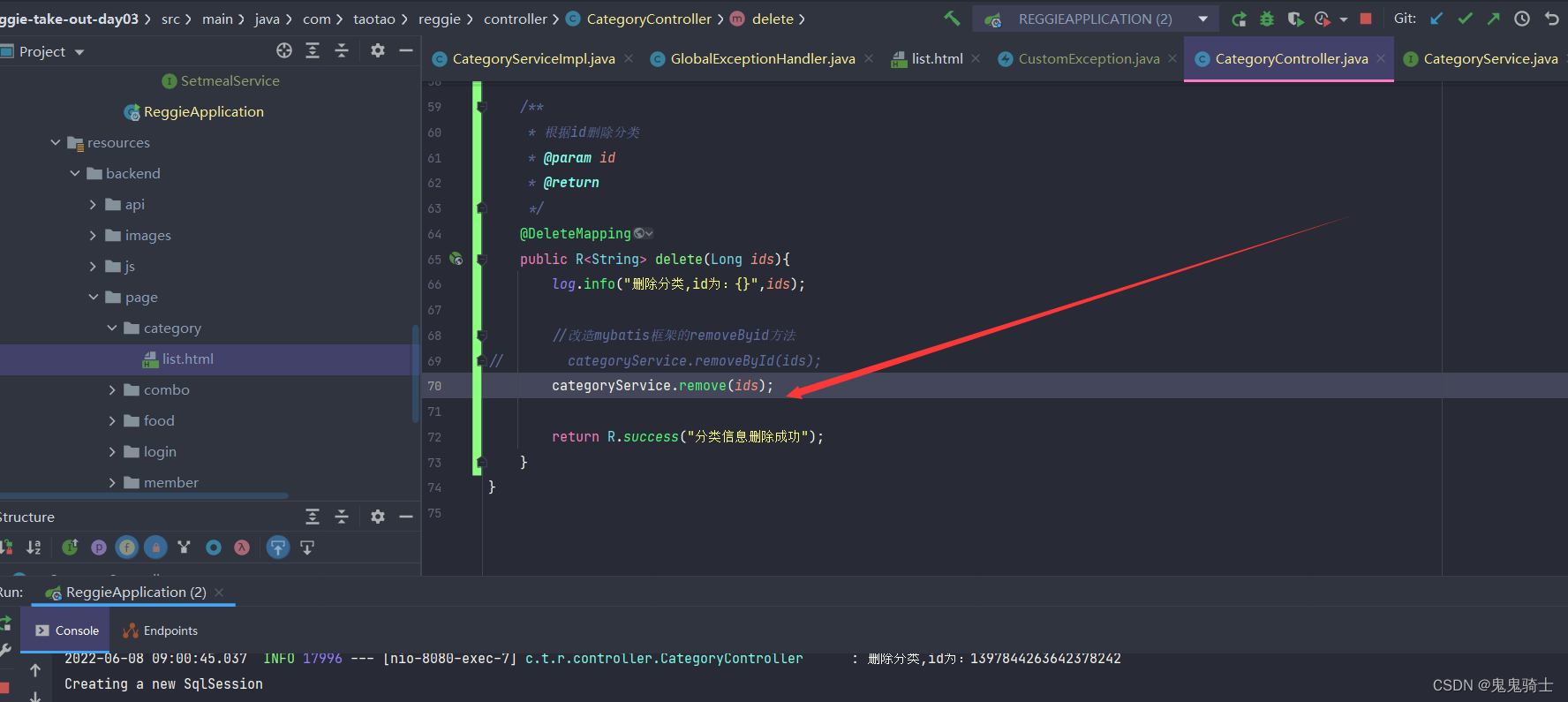Select SetmealService in the project tree
Image resolution: width=1568 pixels, height=702 pixels.
coord(230,80)
